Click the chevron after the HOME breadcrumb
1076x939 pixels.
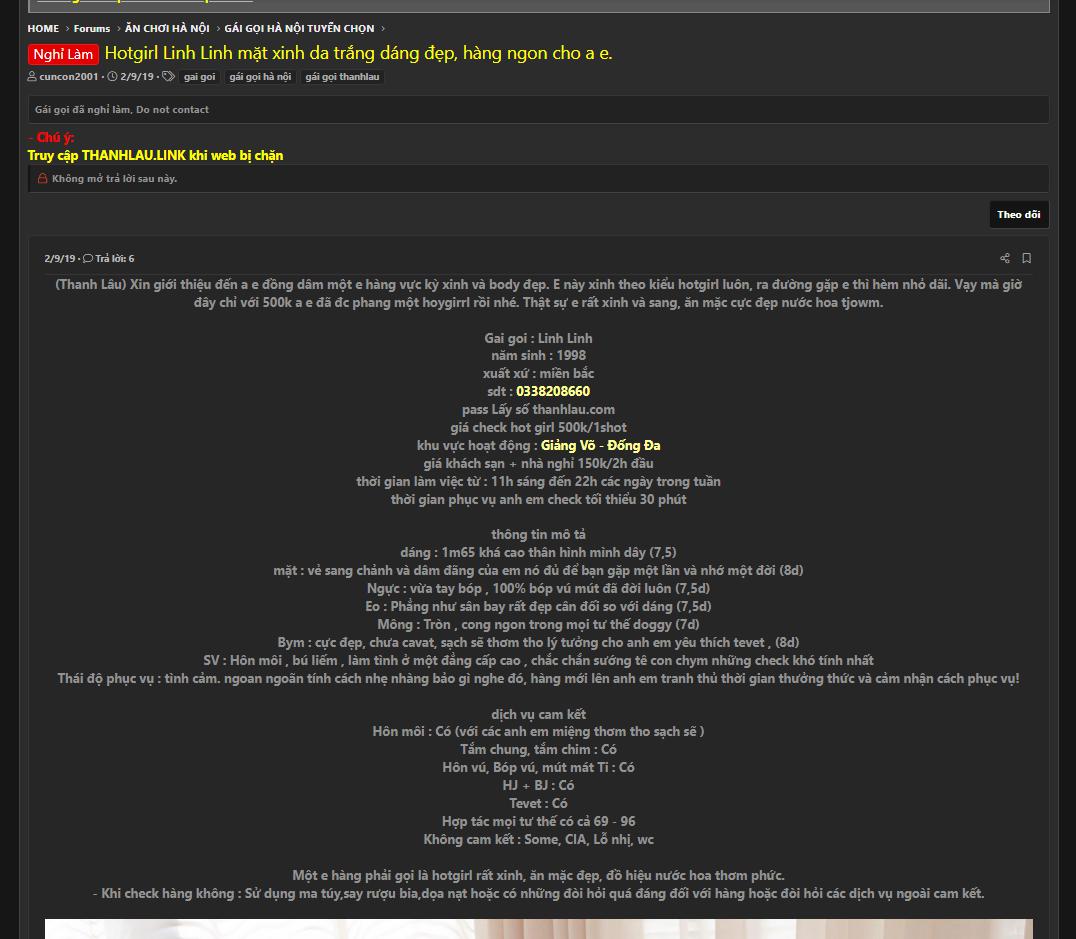coord(67,29)
